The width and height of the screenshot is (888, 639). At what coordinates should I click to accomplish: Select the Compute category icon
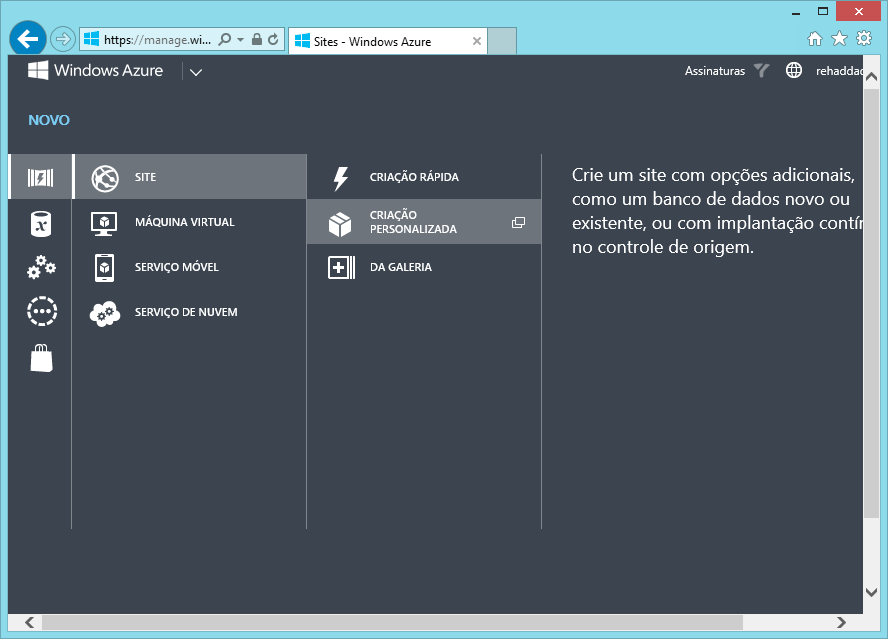tap(40, 177)
